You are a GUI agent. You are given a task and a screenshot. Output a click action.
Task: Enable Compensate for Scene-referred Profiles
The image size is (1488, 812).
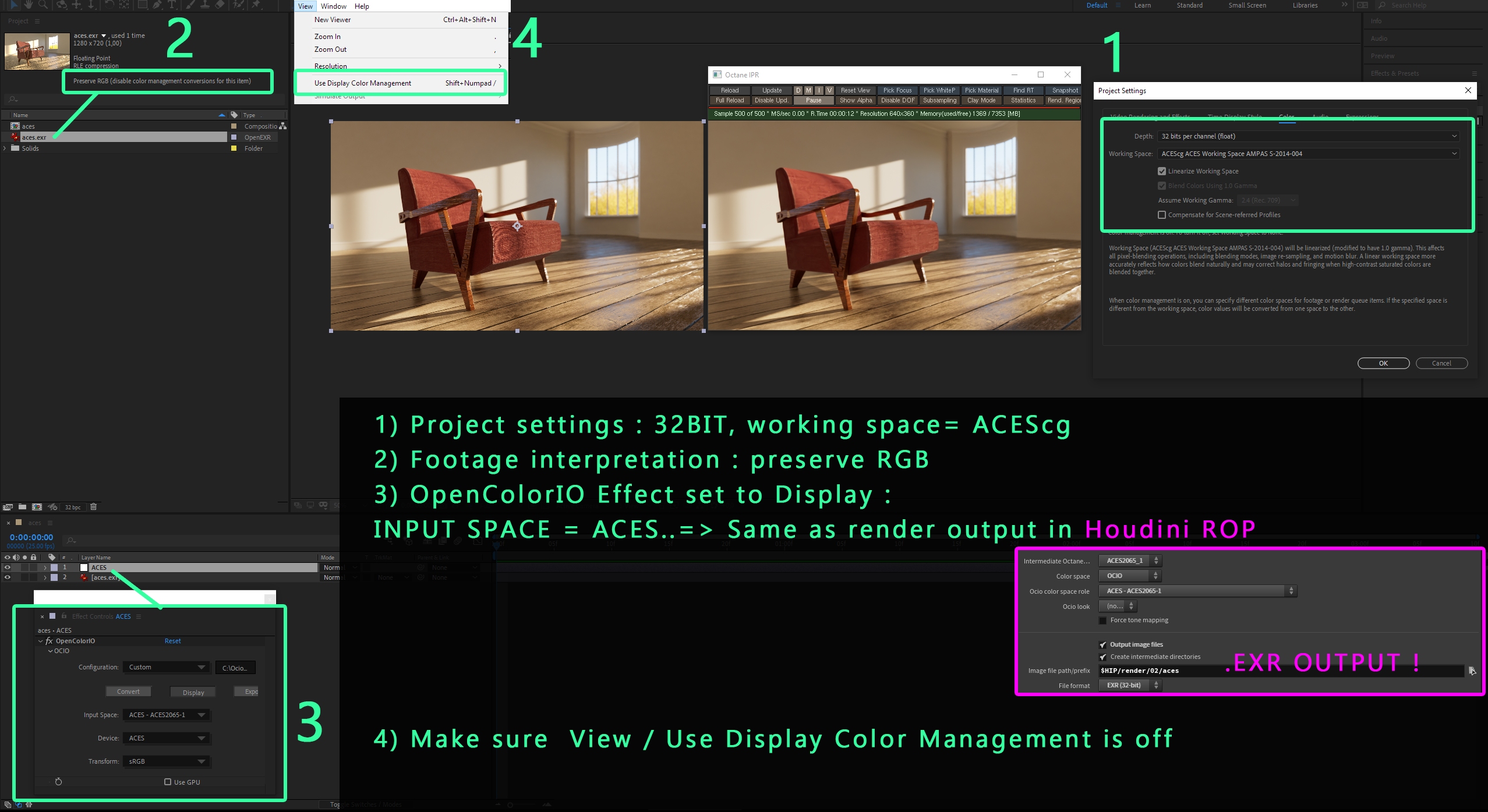(1162, 215)
